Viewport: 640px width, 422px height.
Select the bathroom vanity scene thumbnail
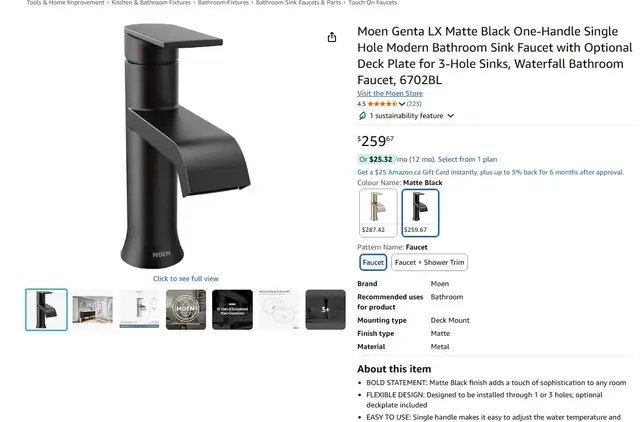93,309
